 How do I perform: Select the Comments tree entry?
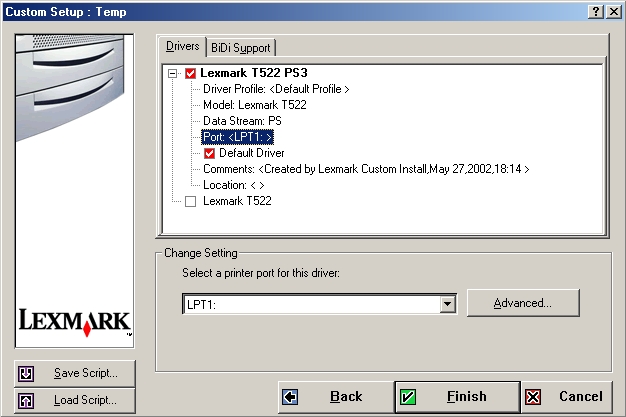(365, 169)
